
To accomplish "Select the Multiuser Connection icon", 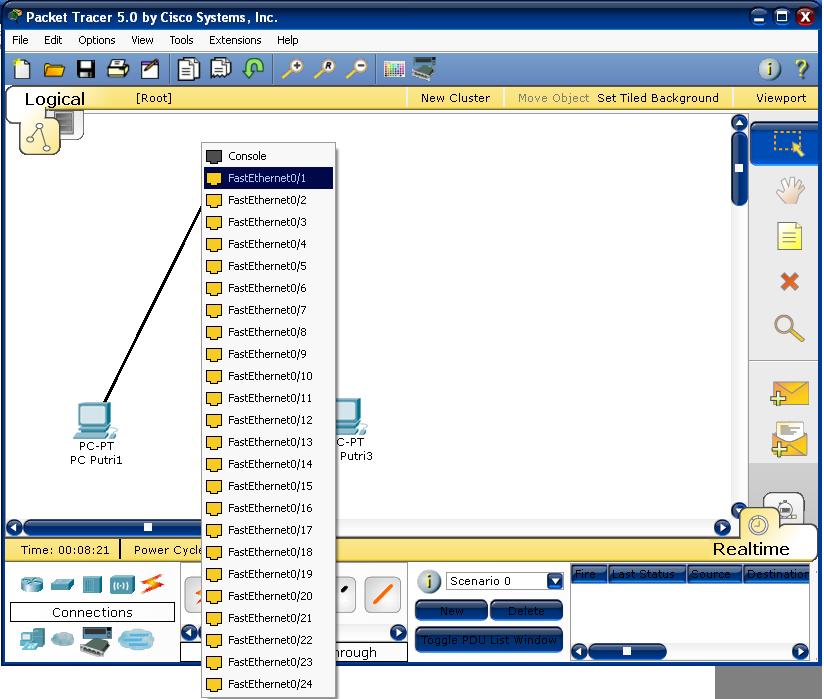I will click(136, 640).
